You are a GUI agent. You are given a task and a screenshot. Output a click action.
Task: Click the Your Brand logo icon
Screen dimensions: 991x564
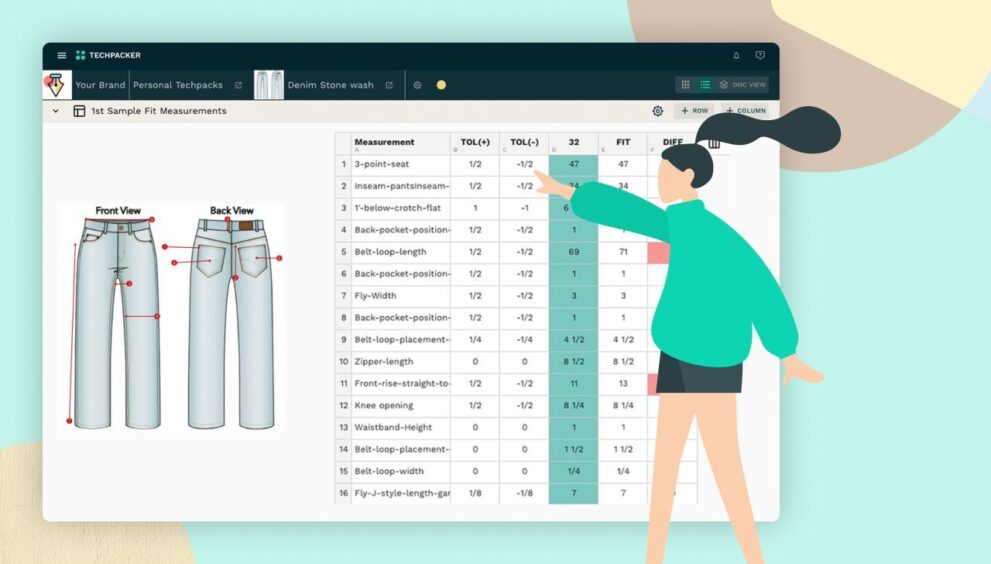tap(55, 85)
